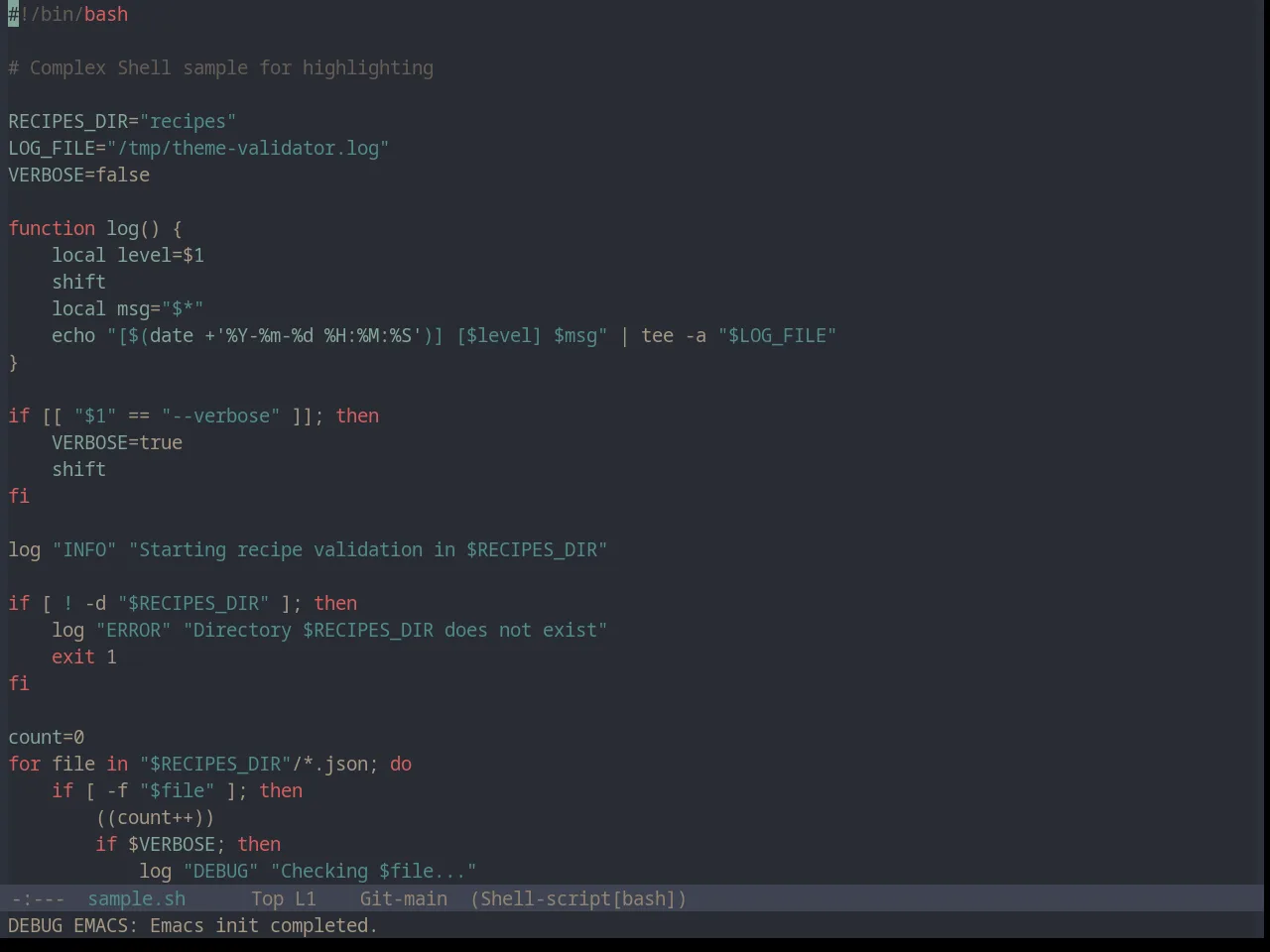Click '$VERBOSE' in the nested if
This screenshot has height=952, width=1270.
tap(172, 844)
